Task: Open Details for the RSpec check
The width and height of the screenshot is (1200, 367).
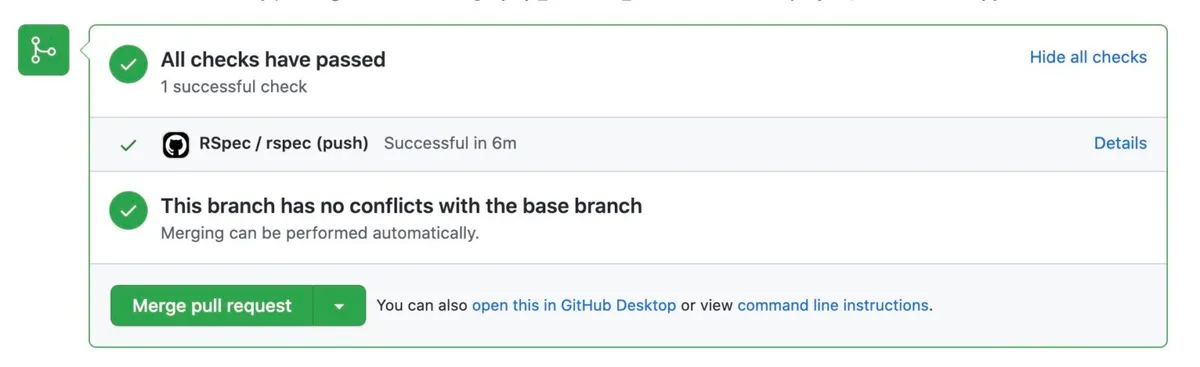Action: (x=1120, y=143)
